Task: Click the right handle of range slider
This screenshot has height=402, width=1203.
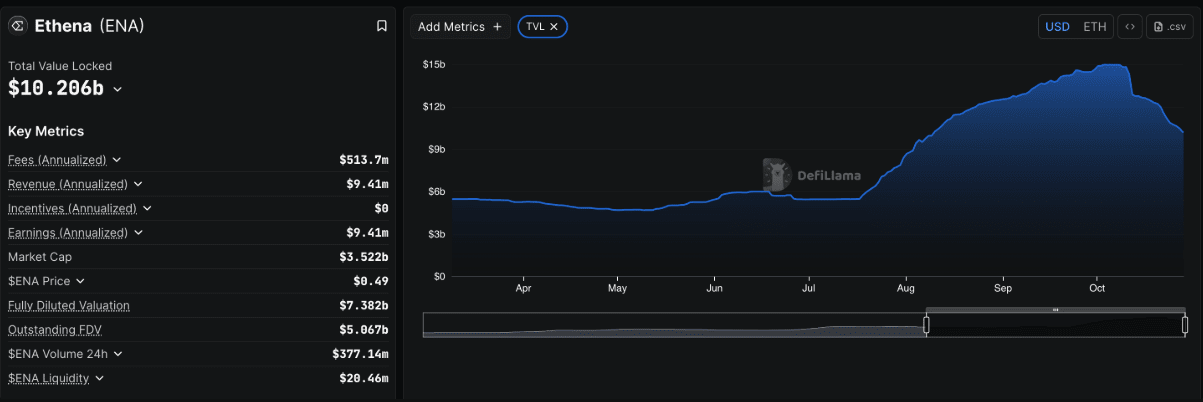Action: click(1185, 325)
